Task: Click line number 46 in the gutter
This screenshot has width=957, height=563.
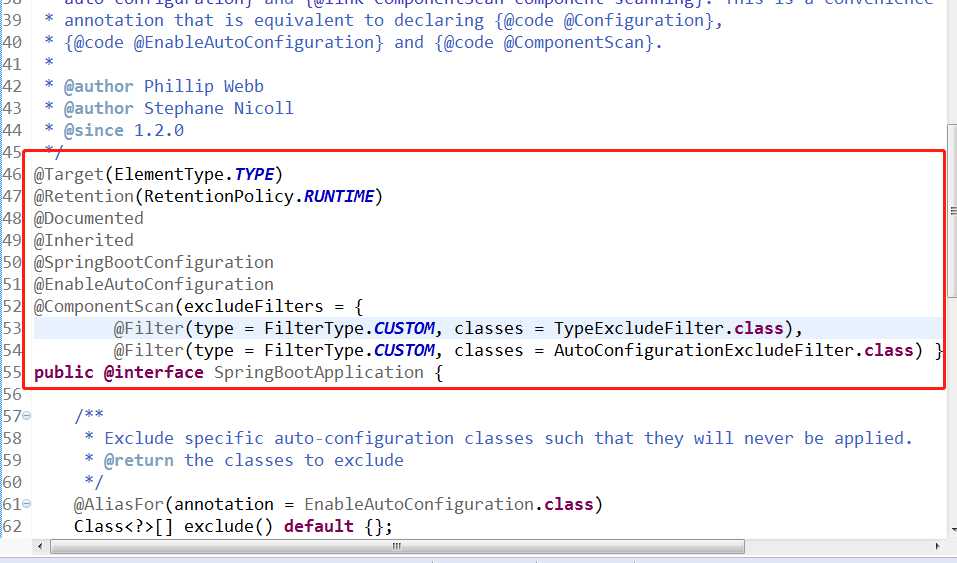Action: coord(12,175)
